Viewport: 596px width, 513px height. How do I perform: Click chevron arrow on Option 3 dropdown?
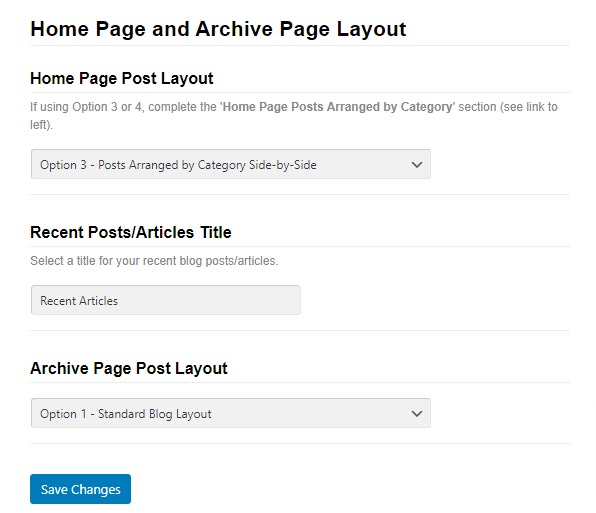[417, 165]
